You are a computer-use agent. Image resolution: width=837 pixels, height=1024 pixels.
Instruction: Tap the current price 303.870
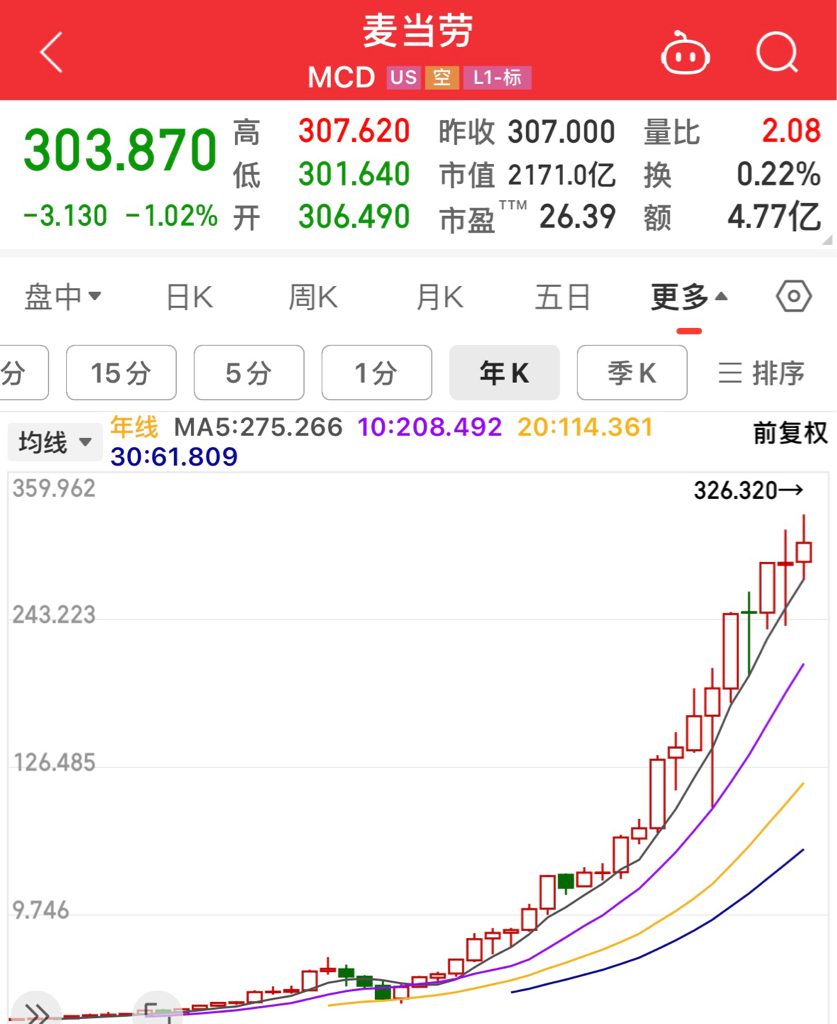(x=120, y=150)
